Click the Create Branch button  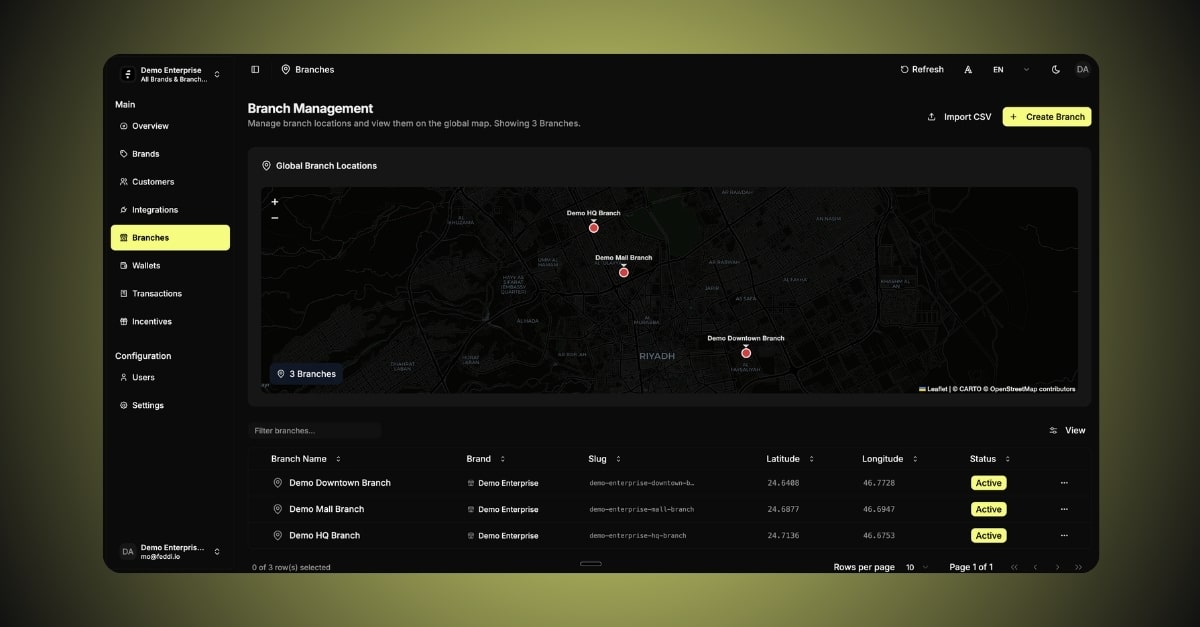[x=1046, y=117]
